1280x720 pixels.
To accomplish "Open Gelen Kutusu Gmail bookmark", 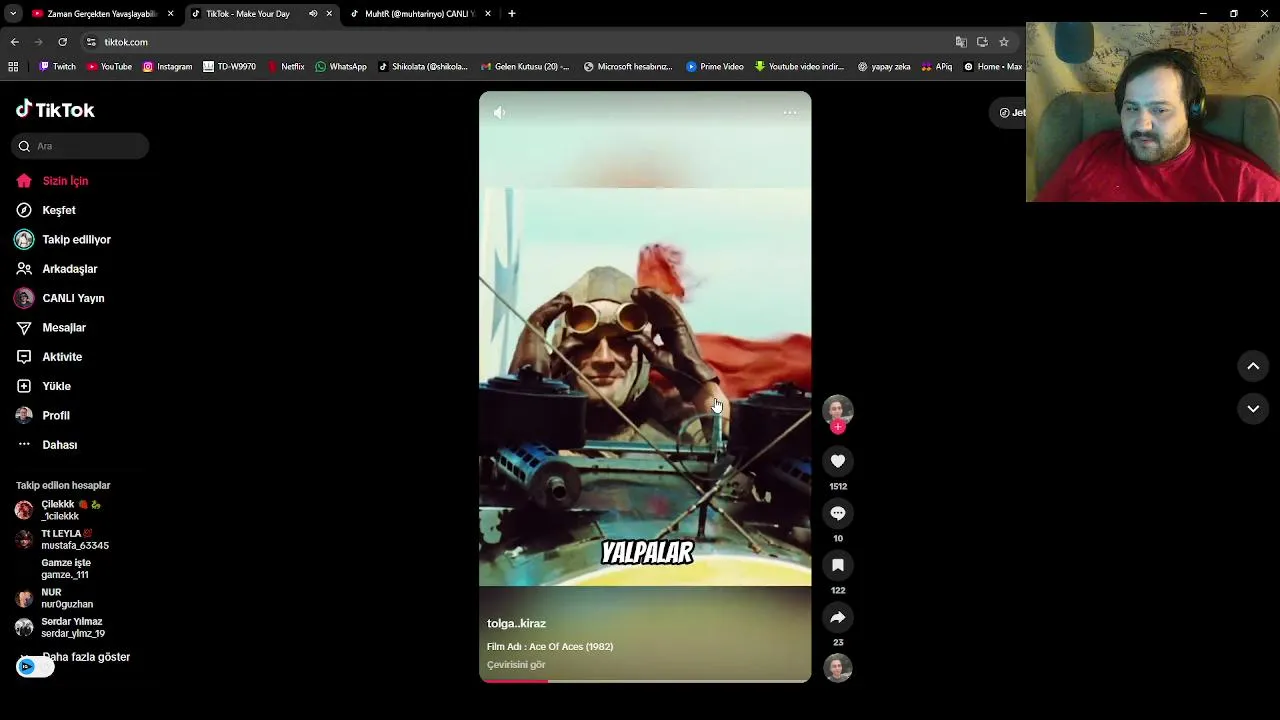I will 525,67.
